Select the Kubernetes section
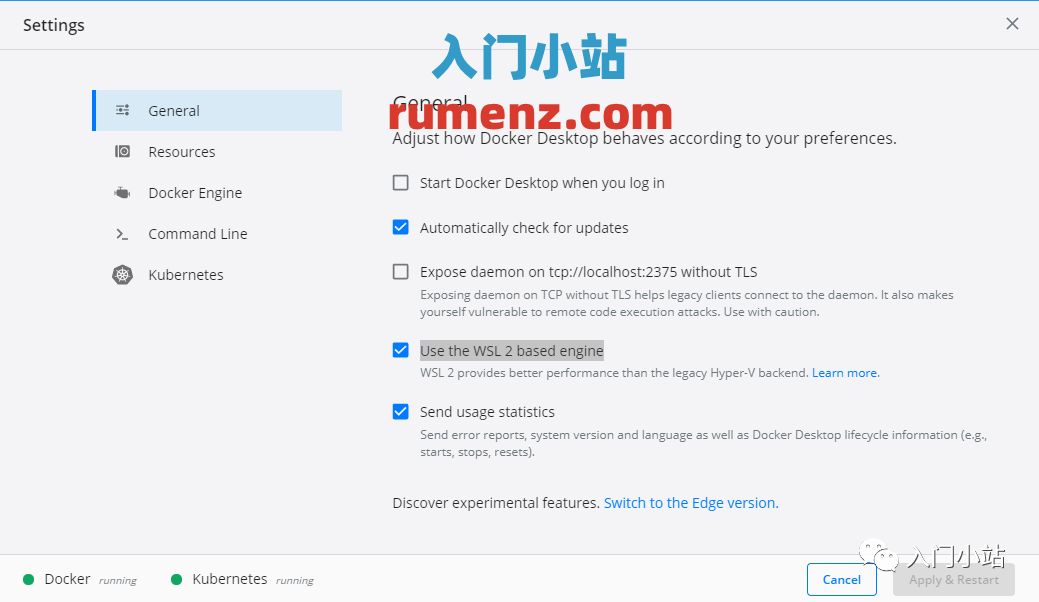 coord(217,275)
